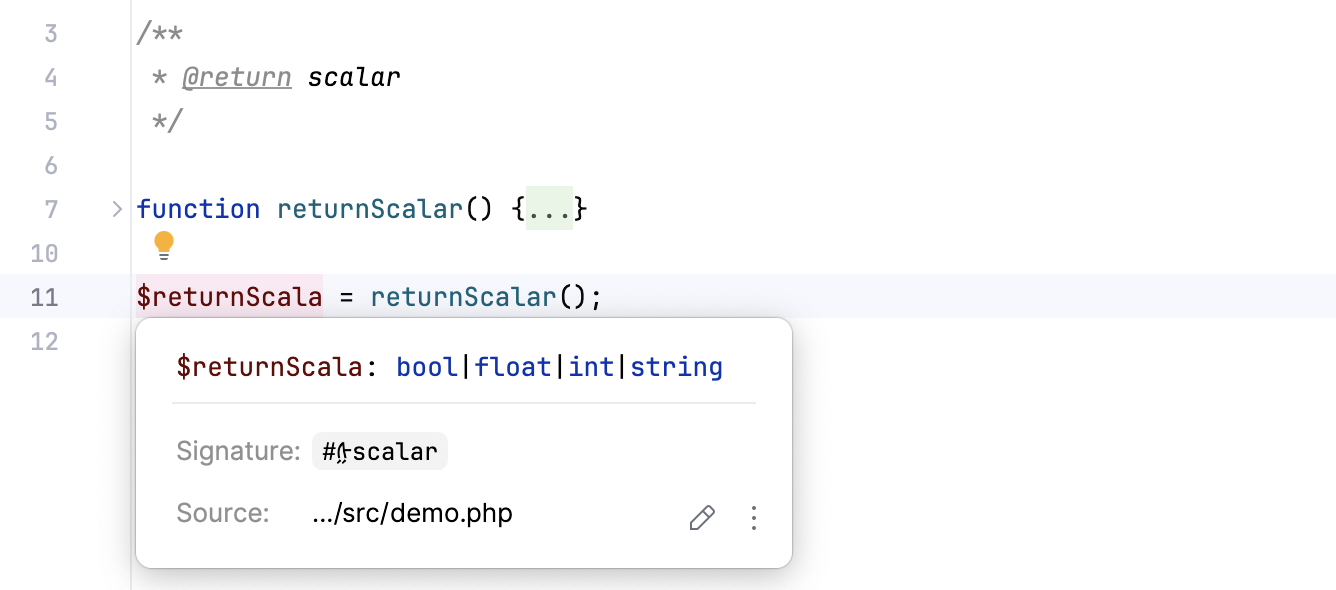Expand folded returnScalar function with gutter chevron
This screenshot has height=590, width=1336.
tap(117, 209)
